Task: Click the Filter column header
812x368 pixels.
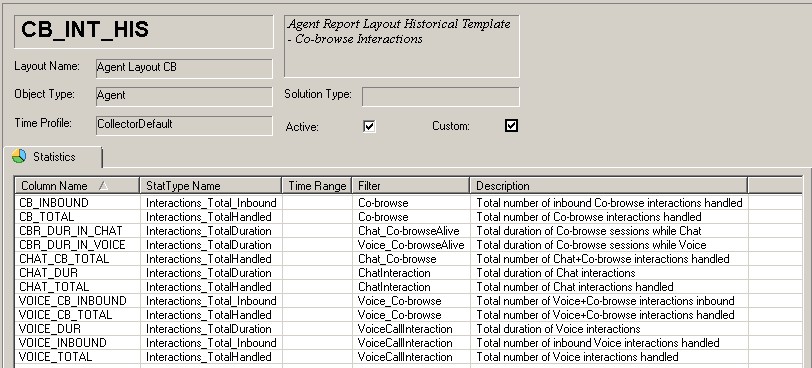Action: coord(411,186)
